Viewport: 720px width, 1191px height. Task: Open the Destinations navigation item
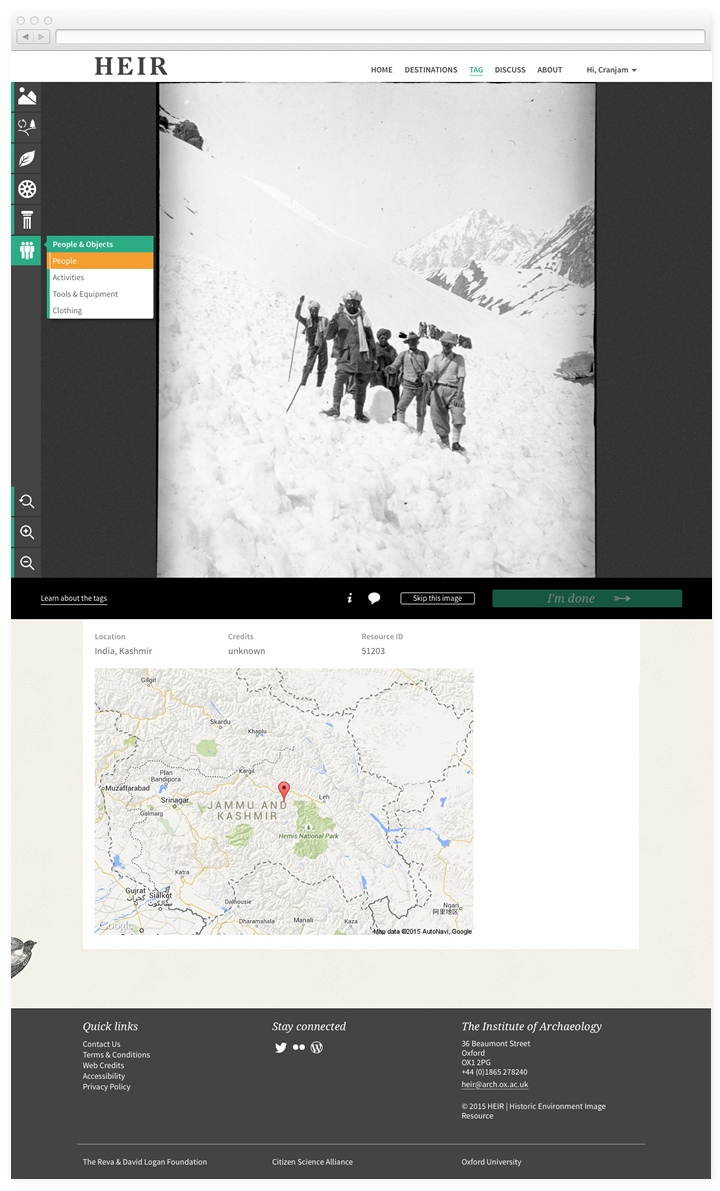pyautogui.click(x=430, y=70)
